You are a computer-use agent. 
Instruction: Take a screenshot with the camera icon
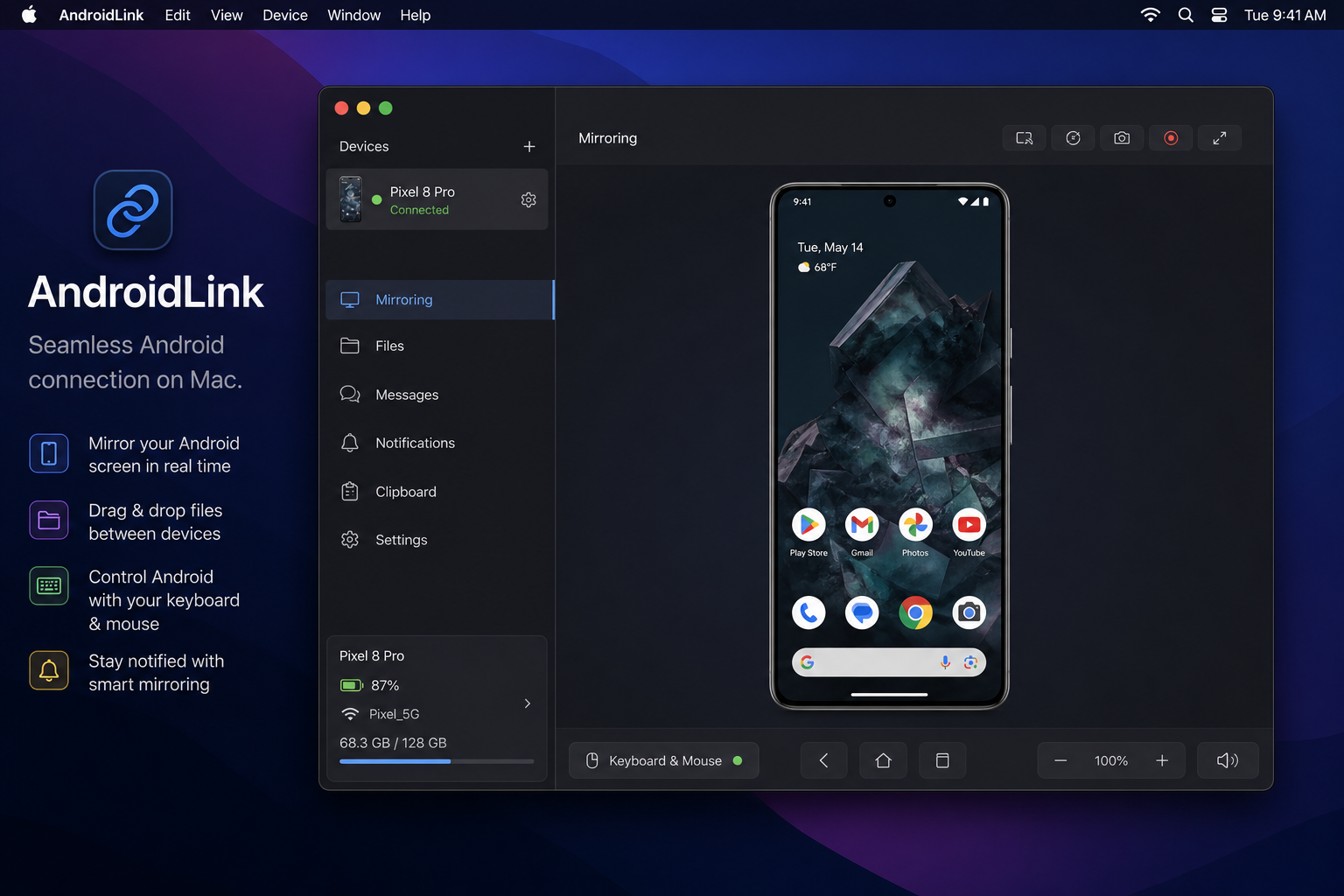tap(1122, 138)
